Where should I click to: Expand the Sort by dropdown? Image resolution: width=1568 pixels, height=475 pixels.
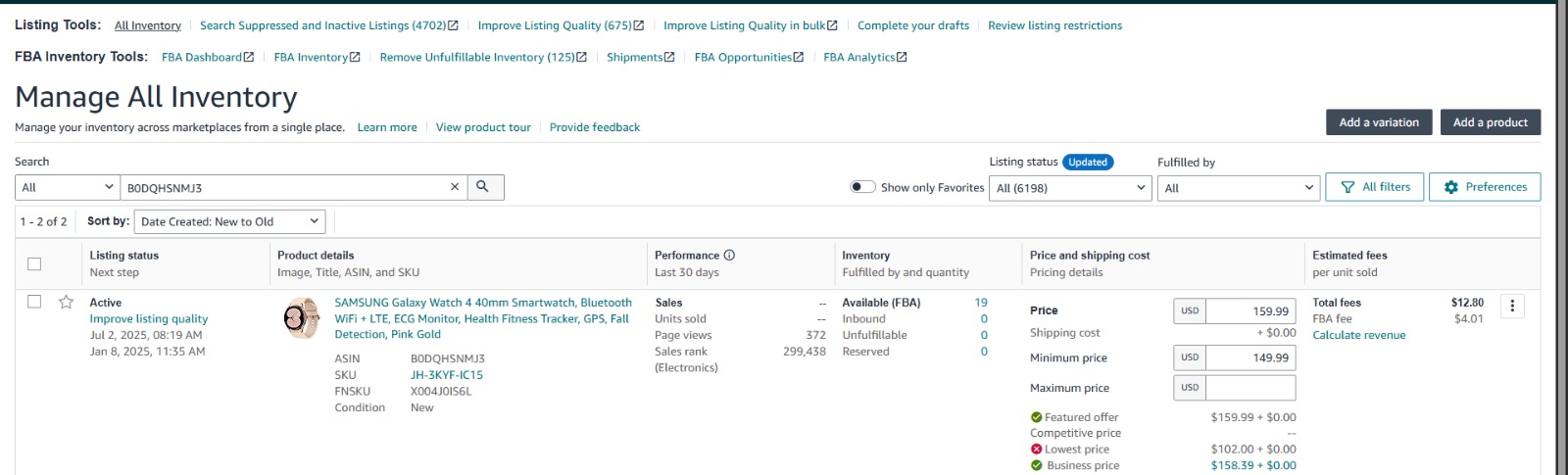click(229, 221)
